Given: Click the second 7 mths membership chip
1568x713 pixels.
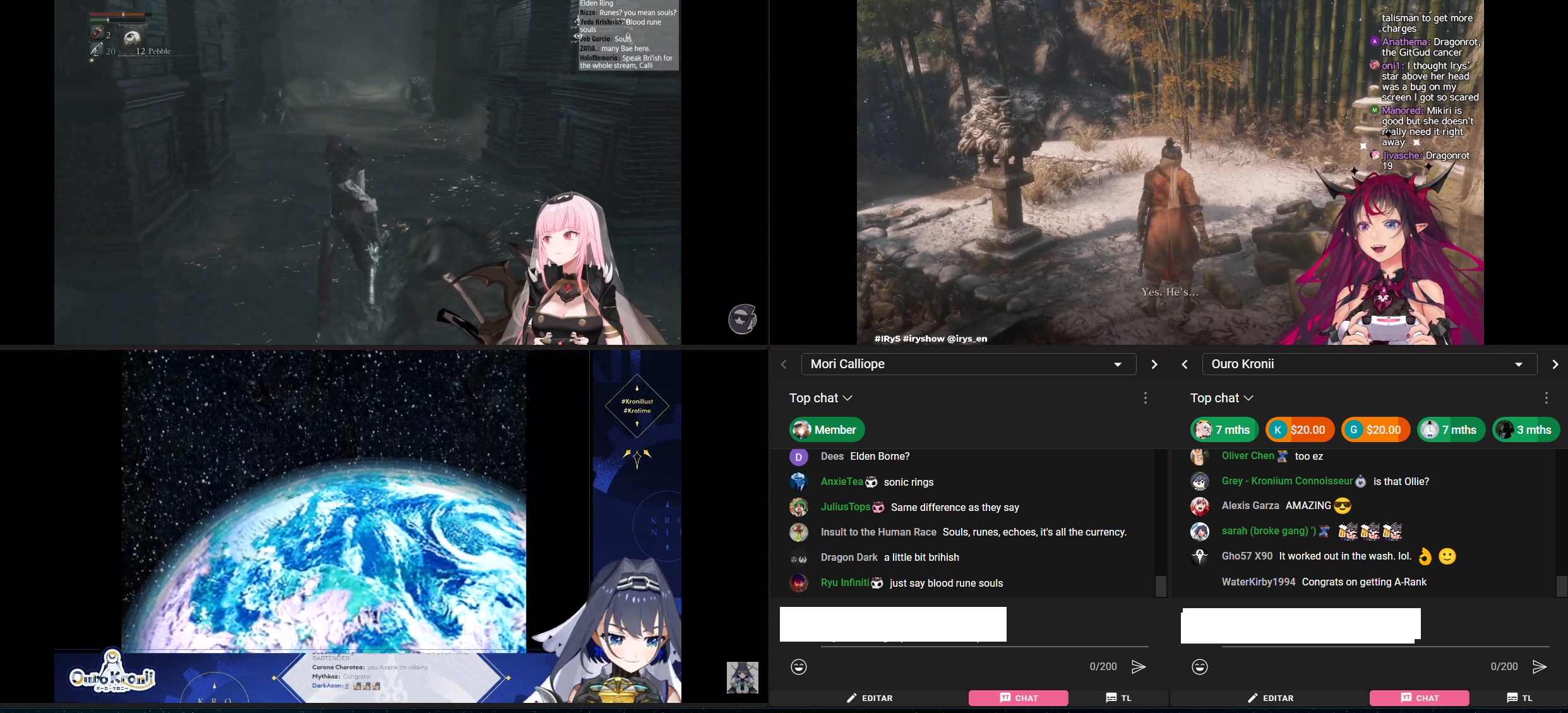Looking at the screenshot, I should [1451, 430].
